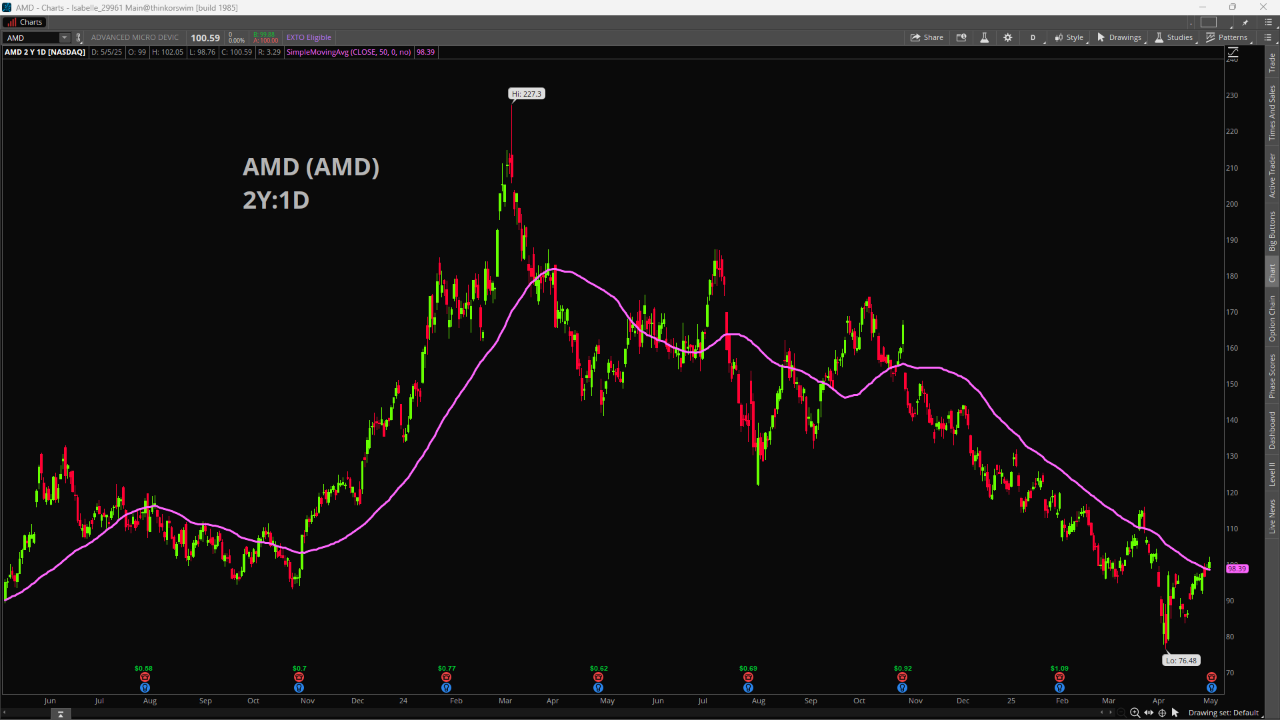The image size is (1280, 720).
Task: Click the pan arrows icon in the bottom bar
Action: (x=1149, y=713)
